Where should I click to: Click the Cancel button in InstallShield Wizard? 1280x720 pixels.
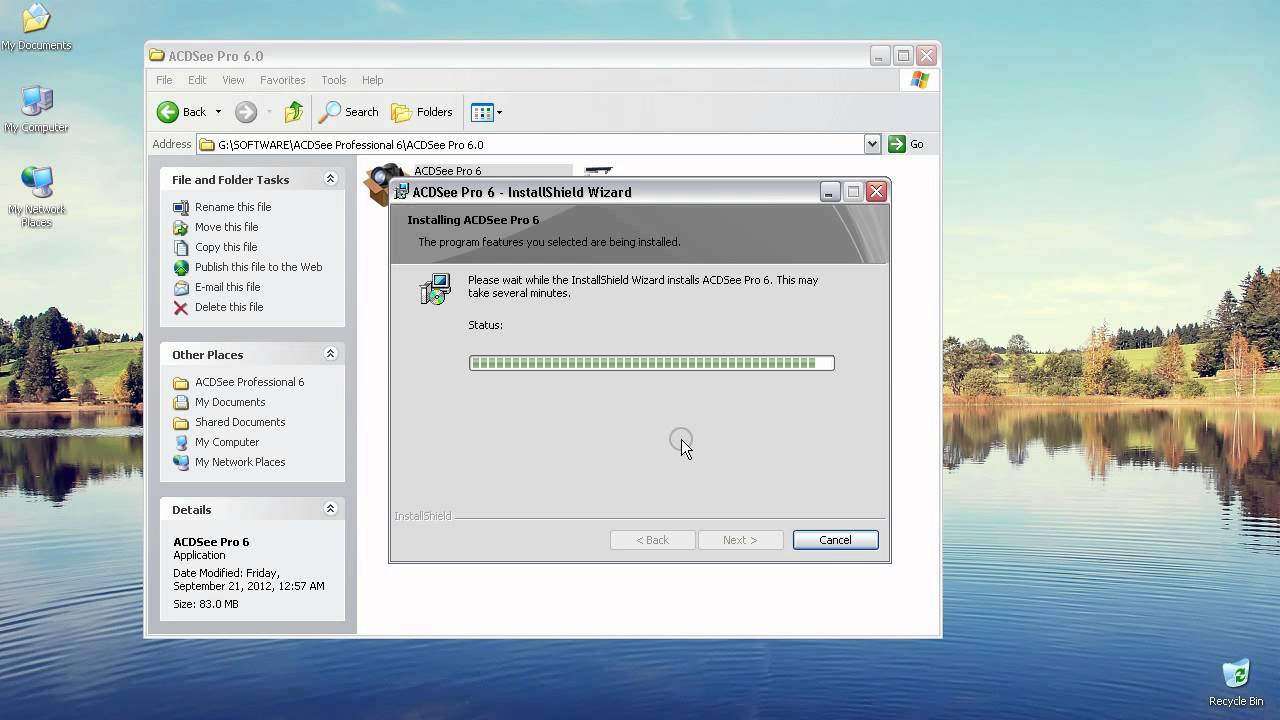(x=835, y=540)
